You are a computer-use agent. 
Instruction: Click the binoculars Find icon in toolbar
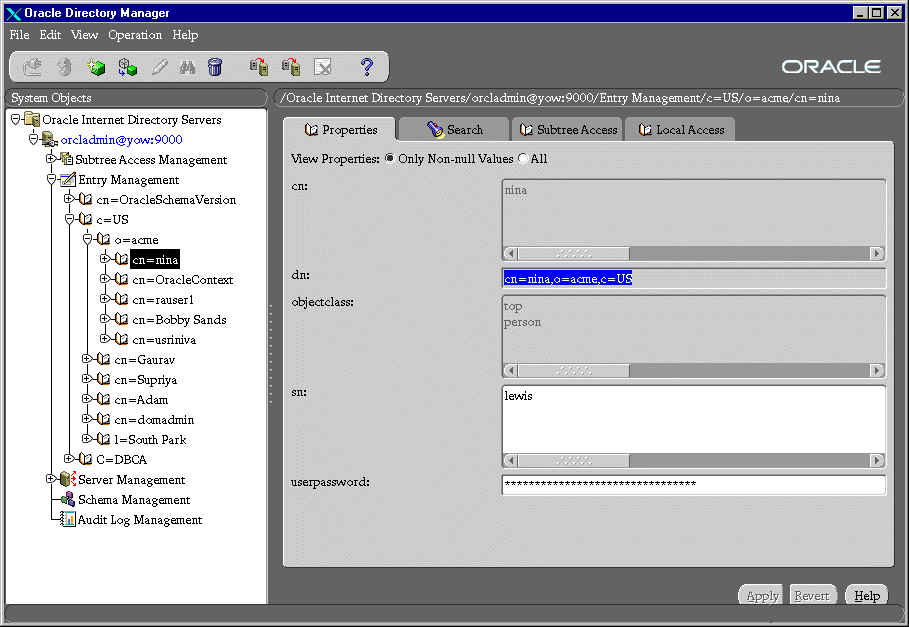point(187,67)
